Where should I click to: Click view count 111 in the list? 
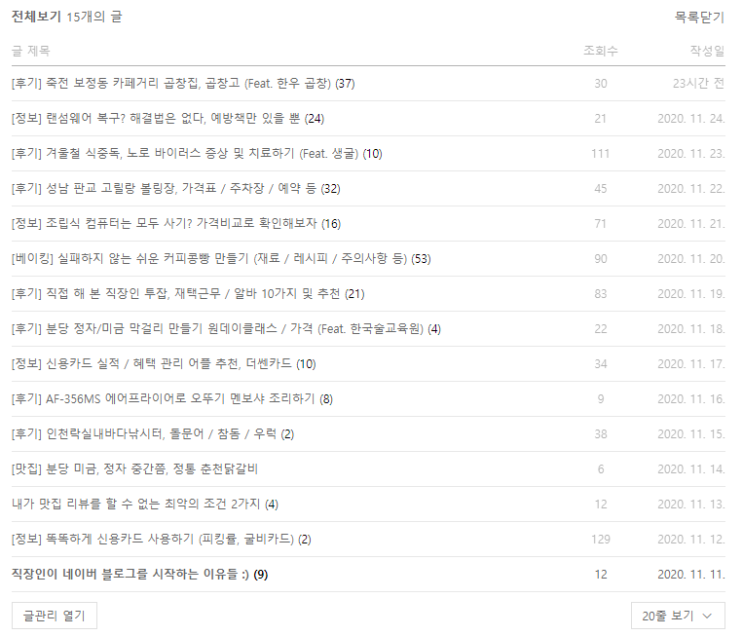tap(600, 154)
